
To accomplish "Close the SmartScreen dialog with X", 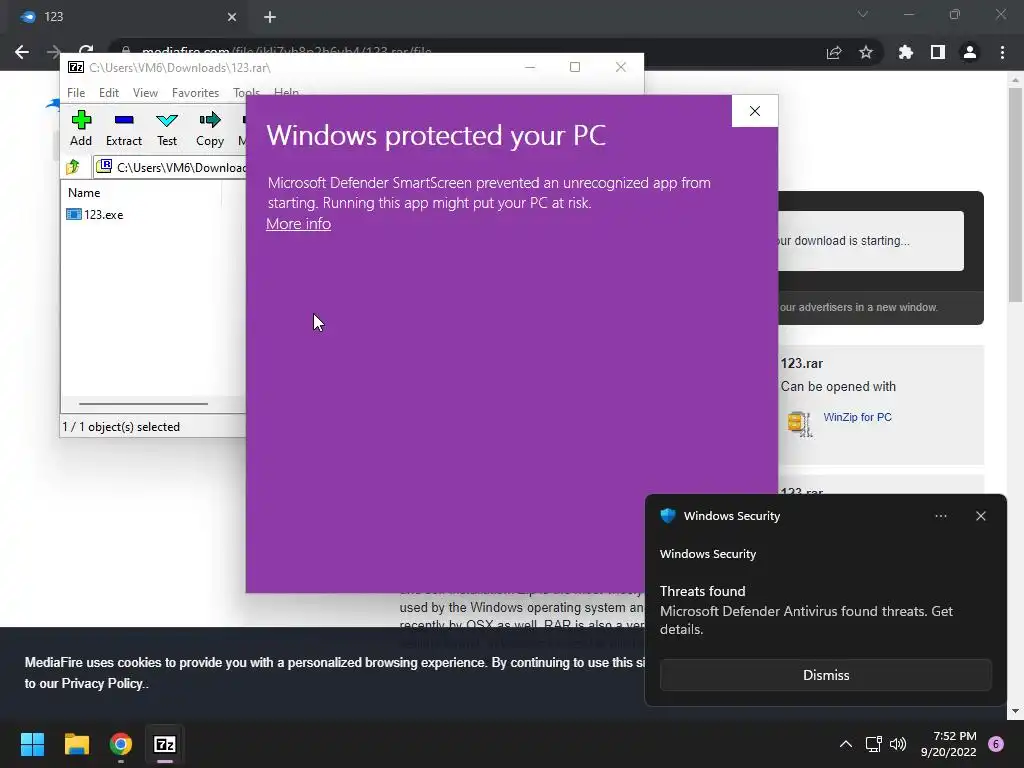I will [754, 111].
